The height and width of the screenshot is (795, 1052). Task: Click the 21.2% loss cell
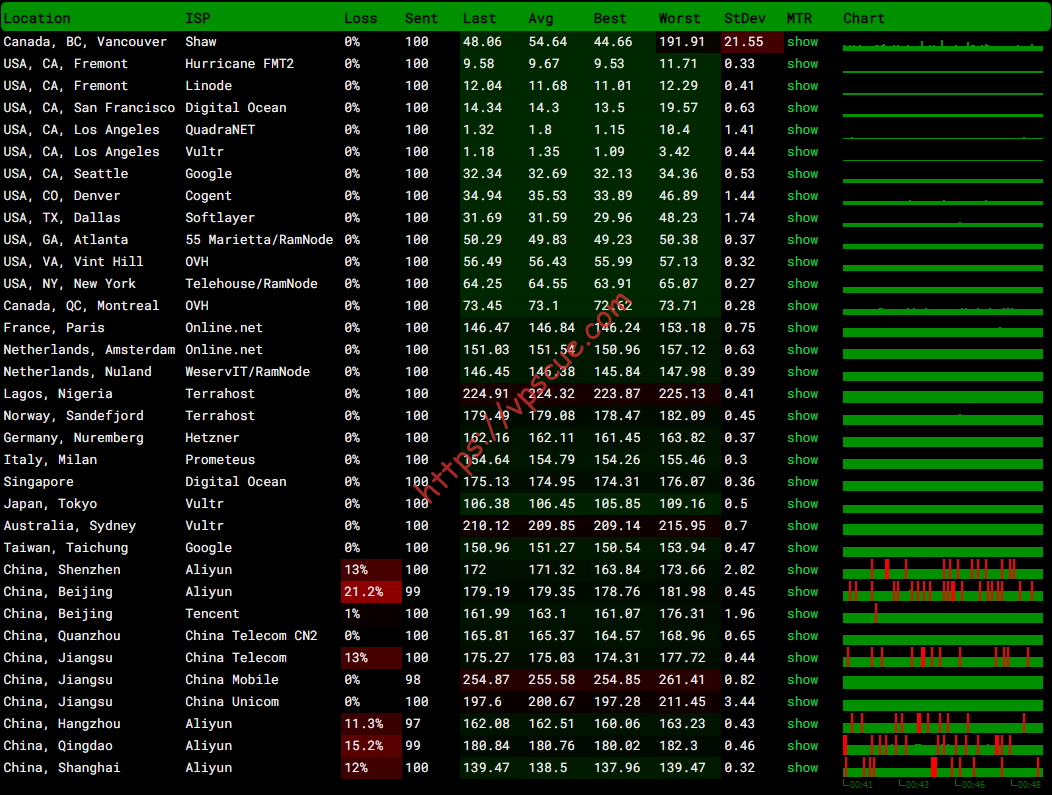tap(371, 592)
